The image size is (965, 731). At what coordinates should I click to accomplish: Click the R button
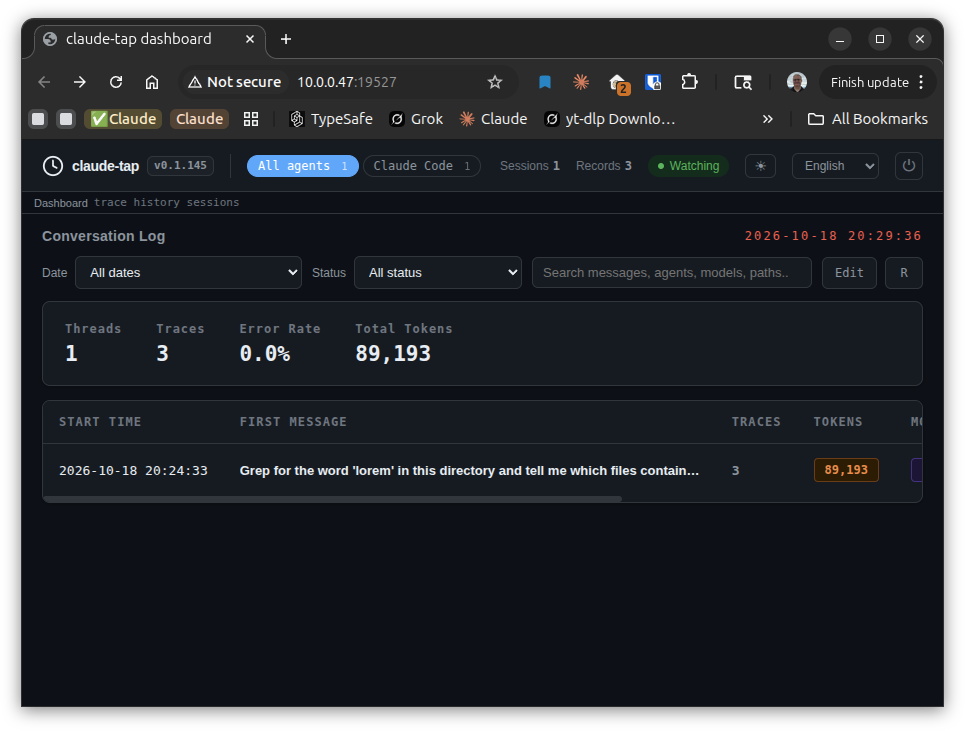[903, 273]
